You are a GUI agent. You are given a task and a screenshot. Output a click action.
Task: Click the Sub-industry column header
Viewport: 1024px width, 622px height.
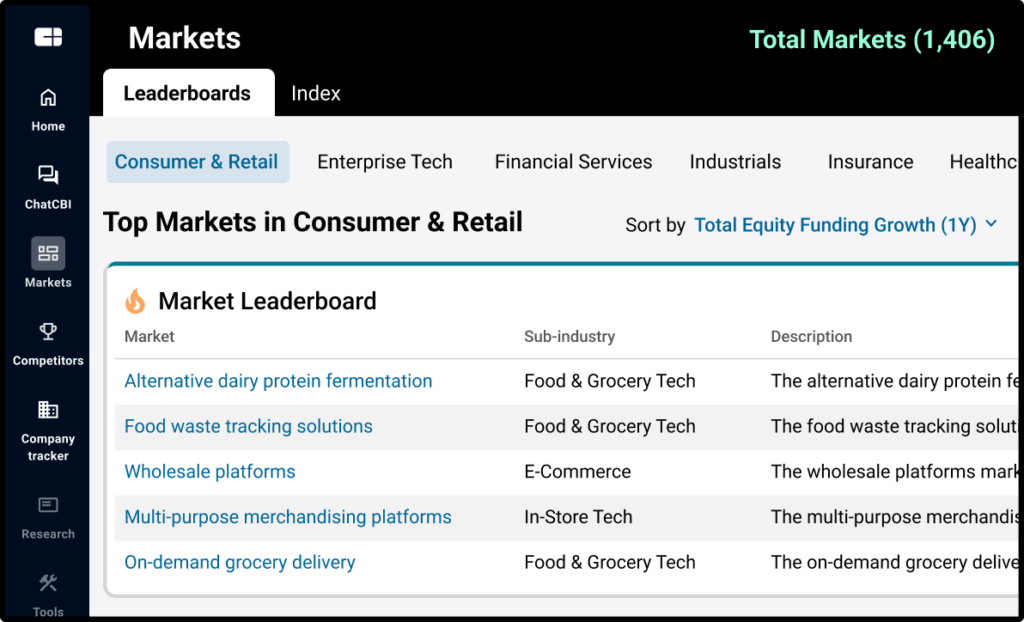pos(569,337)
